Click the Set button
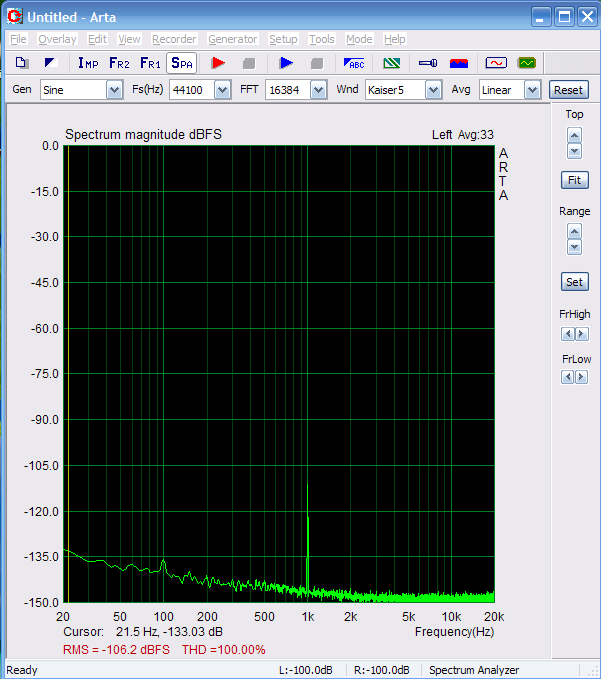Image resolution: width=601 pixels, height=679 pixels. pyautogui.click(x=575, y=282)
